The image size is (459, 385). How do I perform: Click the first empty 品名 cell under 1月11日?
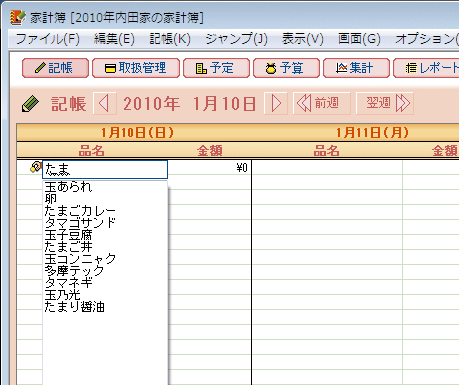coord(327,168)
